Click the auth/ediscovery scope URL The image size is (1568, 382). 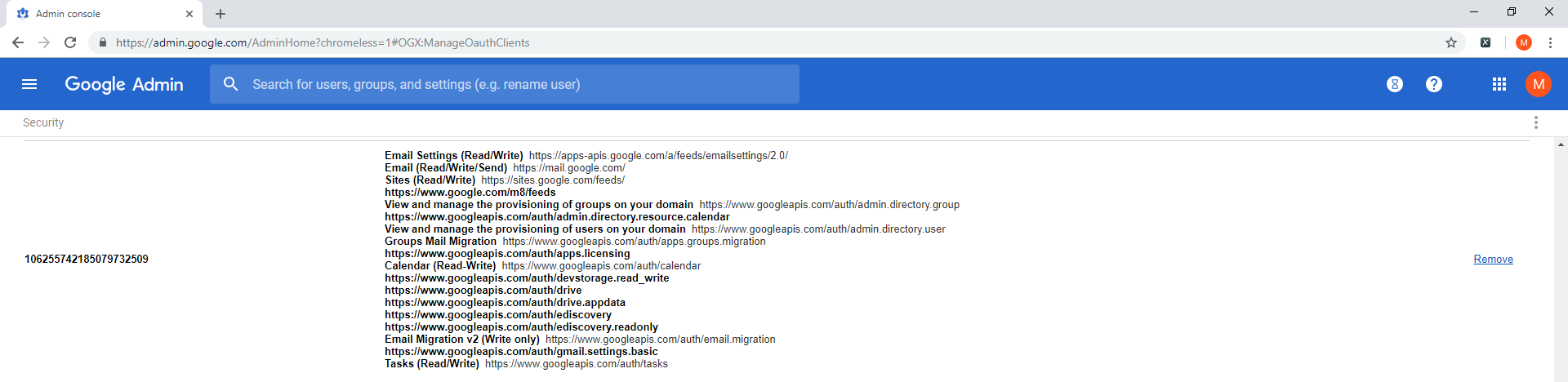[498, 315]
